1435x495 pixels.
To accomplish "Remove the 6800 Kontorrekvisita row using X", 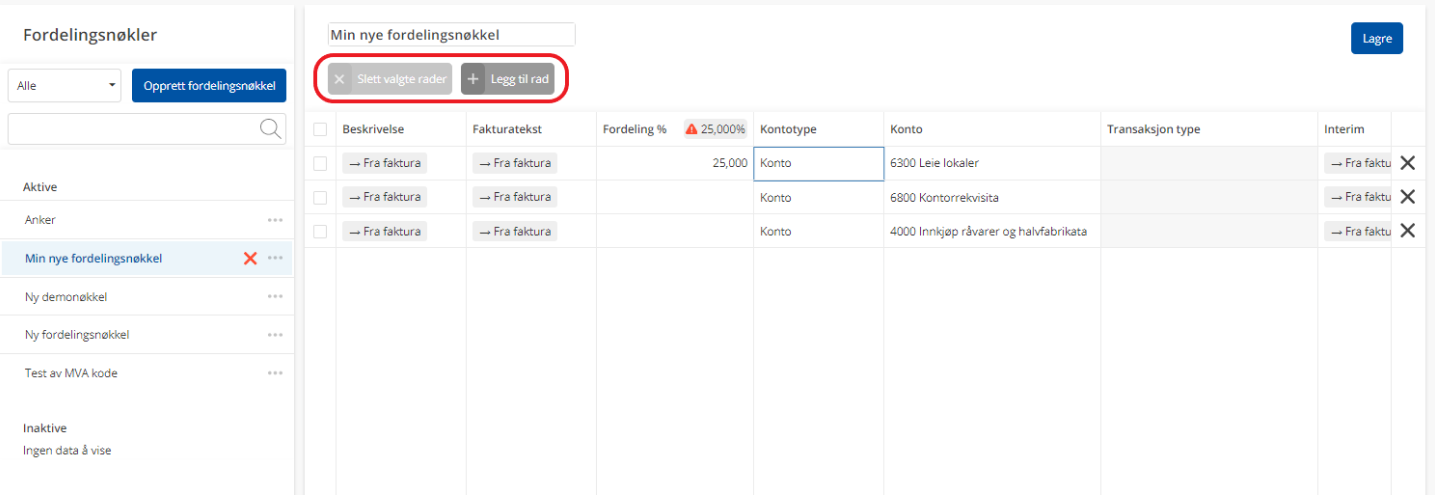I will 1407,197.
